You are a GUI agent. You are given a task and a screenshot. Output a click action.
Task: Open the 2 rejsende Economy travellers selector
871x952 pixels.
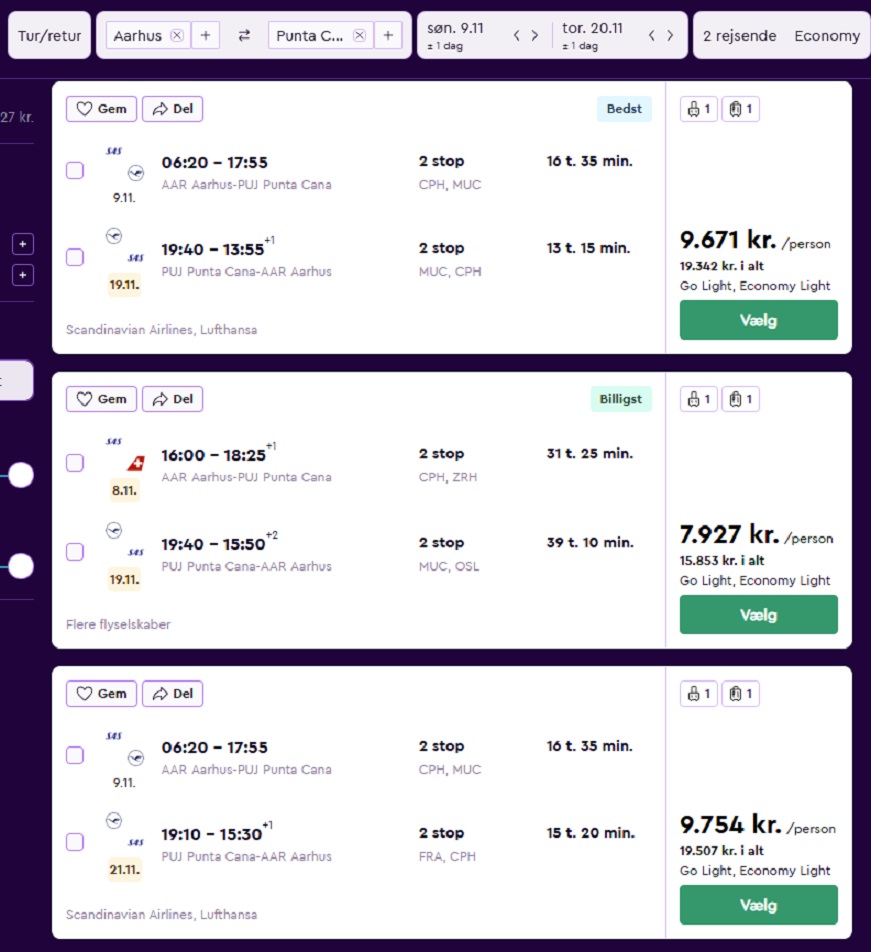click(781, 35)
